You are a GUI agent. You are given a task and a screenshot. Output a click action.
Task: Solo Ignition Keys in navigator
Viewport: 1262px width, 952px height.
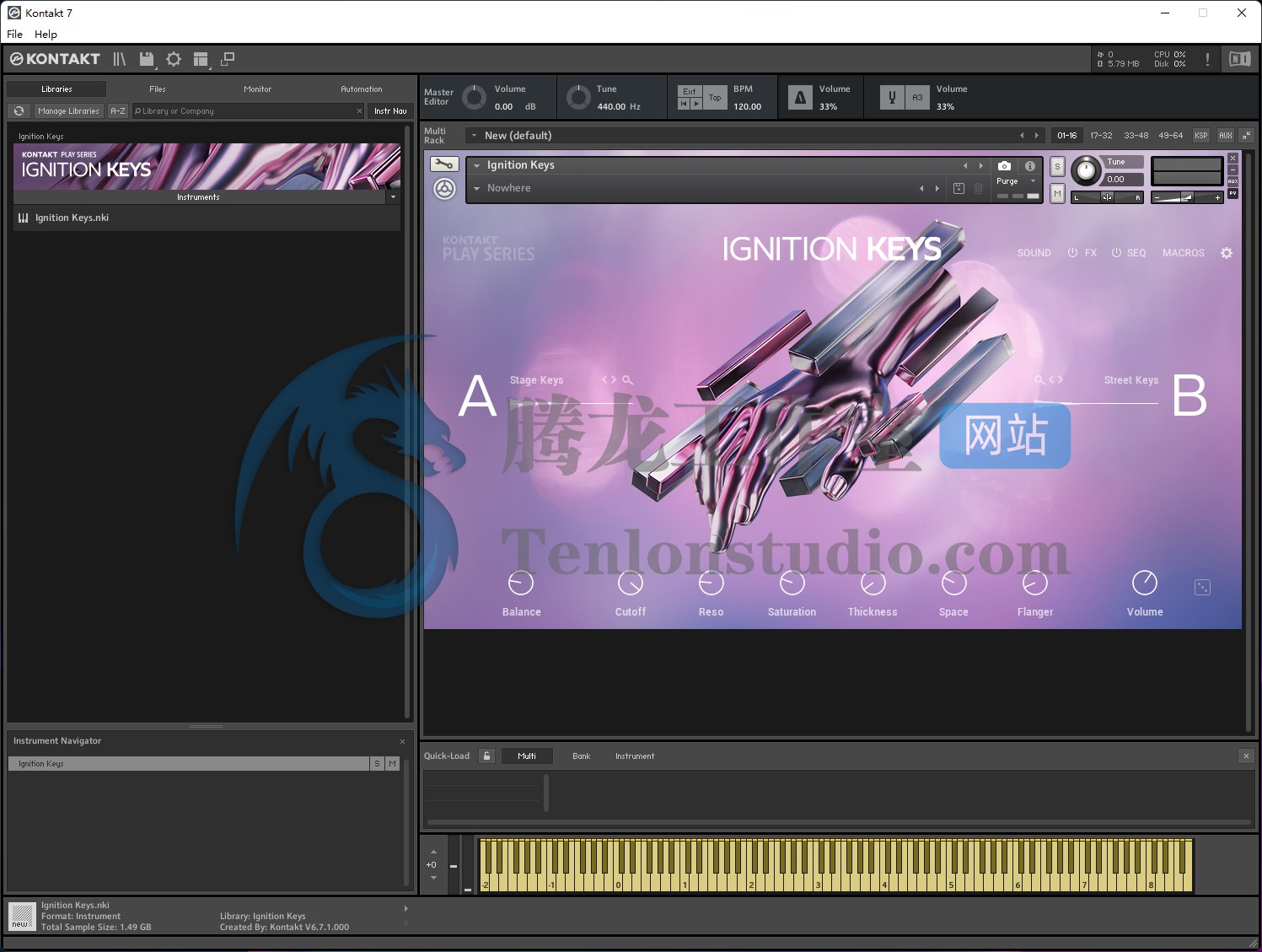(377, 763)
